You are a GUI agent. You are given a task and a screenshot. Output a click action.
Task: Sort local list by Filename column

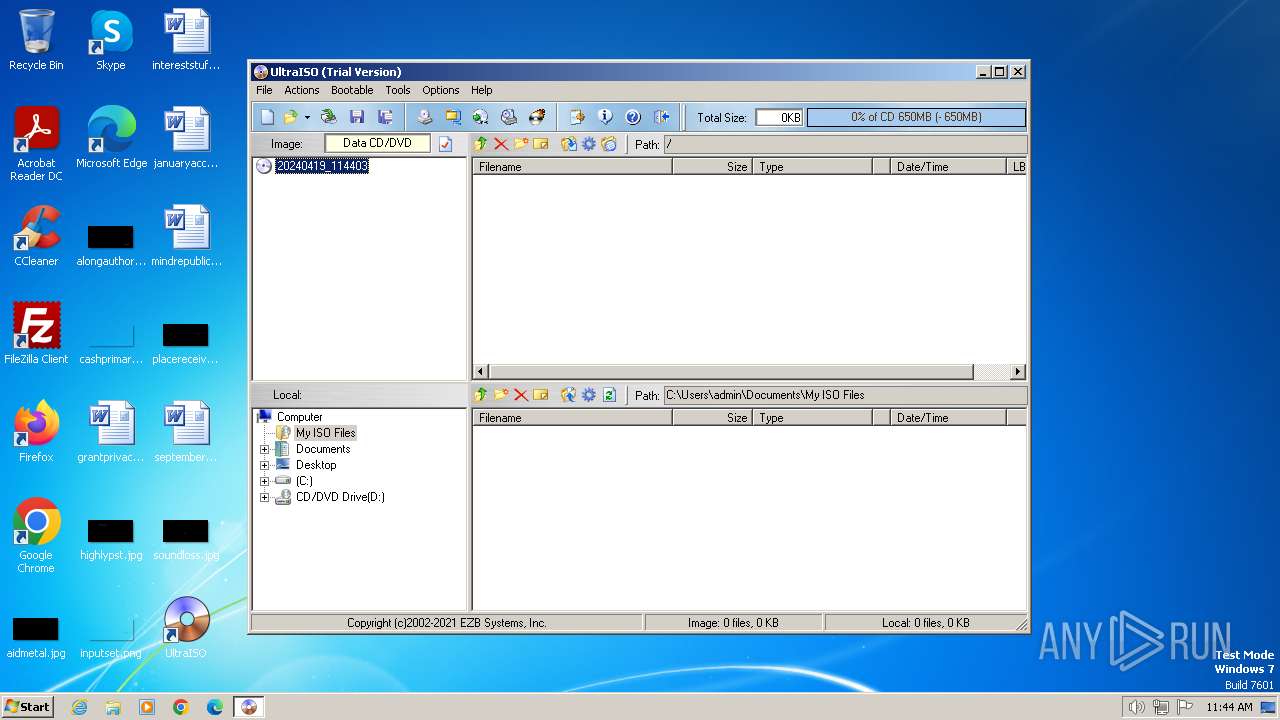572,418
